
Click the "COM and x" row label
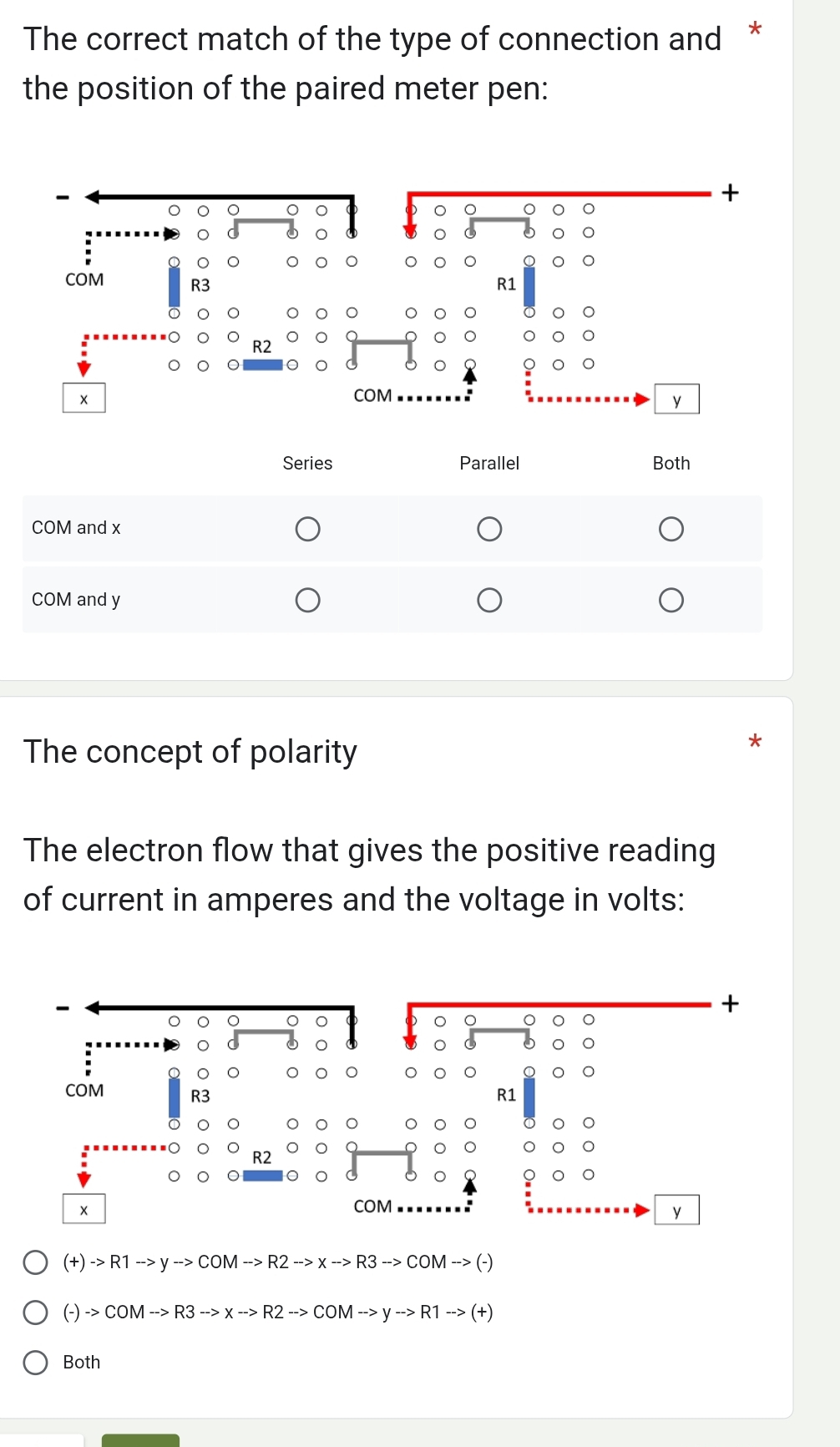pyautogui.click(x=76, y=528)
